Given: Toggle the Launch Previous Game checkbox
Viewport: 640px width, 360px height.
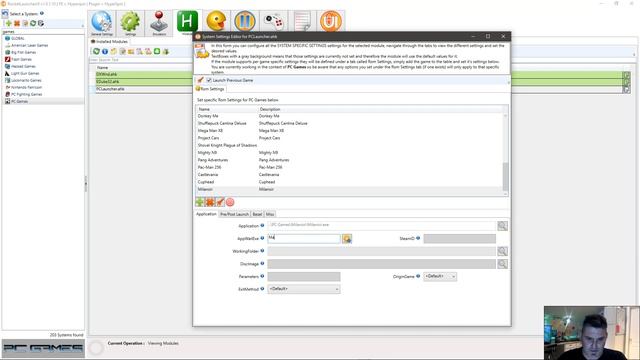Looking at the screenshot, I should click(x=209, y=80).
